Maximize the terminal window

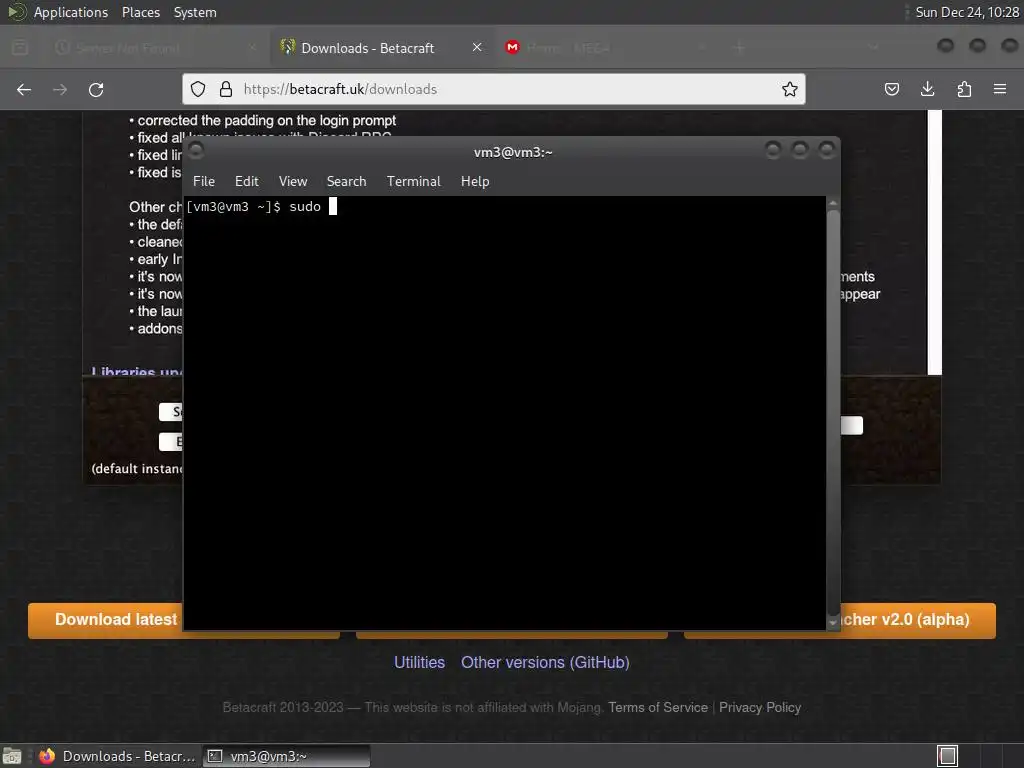click(x=799, y=151)
